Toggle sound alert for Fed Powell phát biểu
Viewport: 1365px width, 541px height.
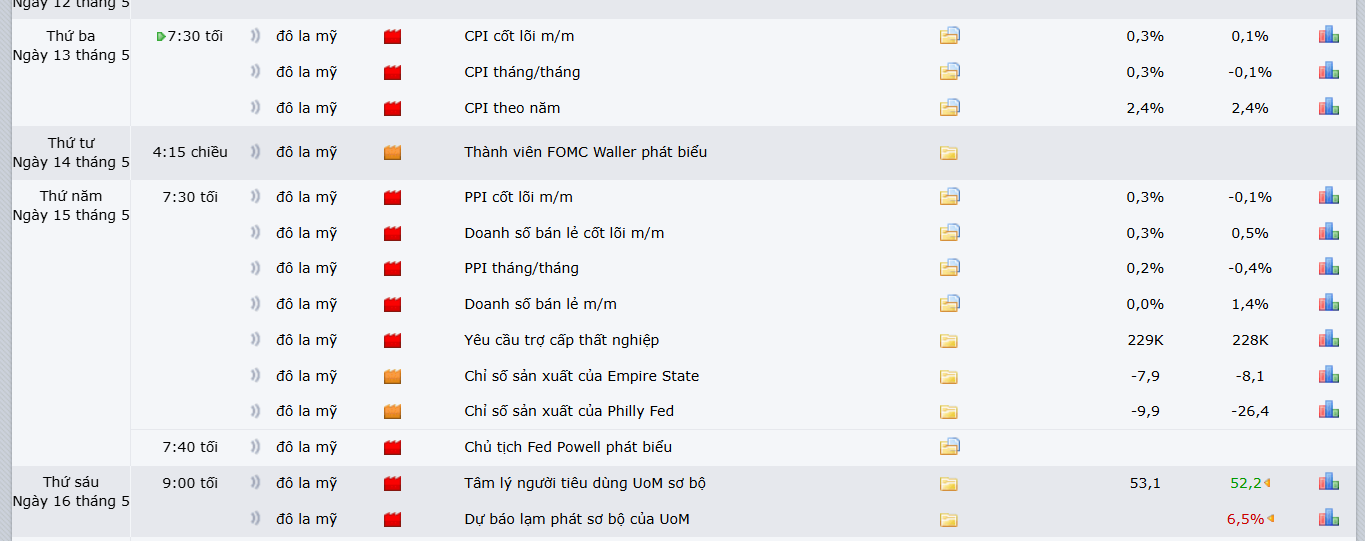pyautogui.click(x=255, y=447)
